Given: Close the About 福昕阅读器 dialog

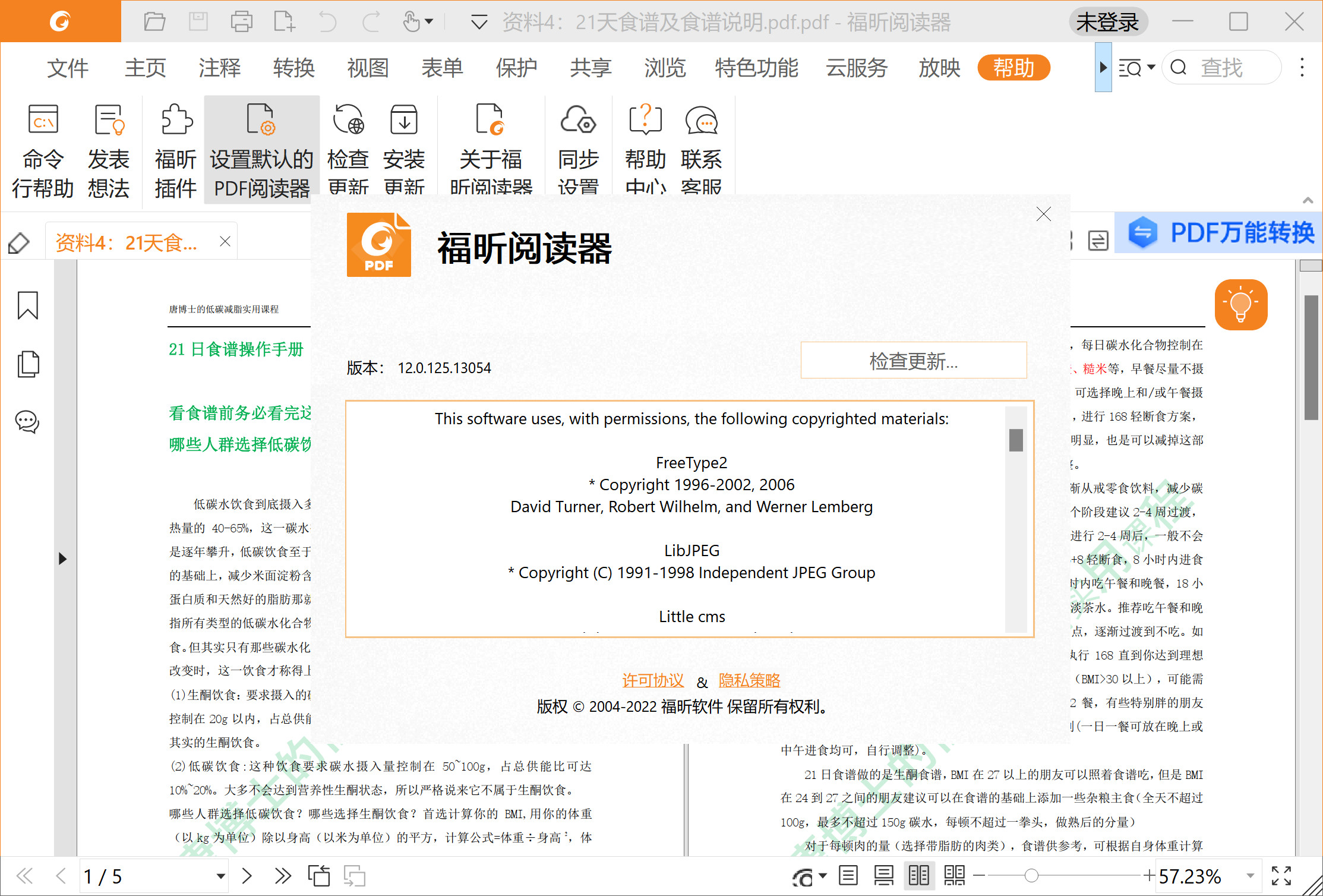Looking at the screenshot, I should pos(1044,214).
